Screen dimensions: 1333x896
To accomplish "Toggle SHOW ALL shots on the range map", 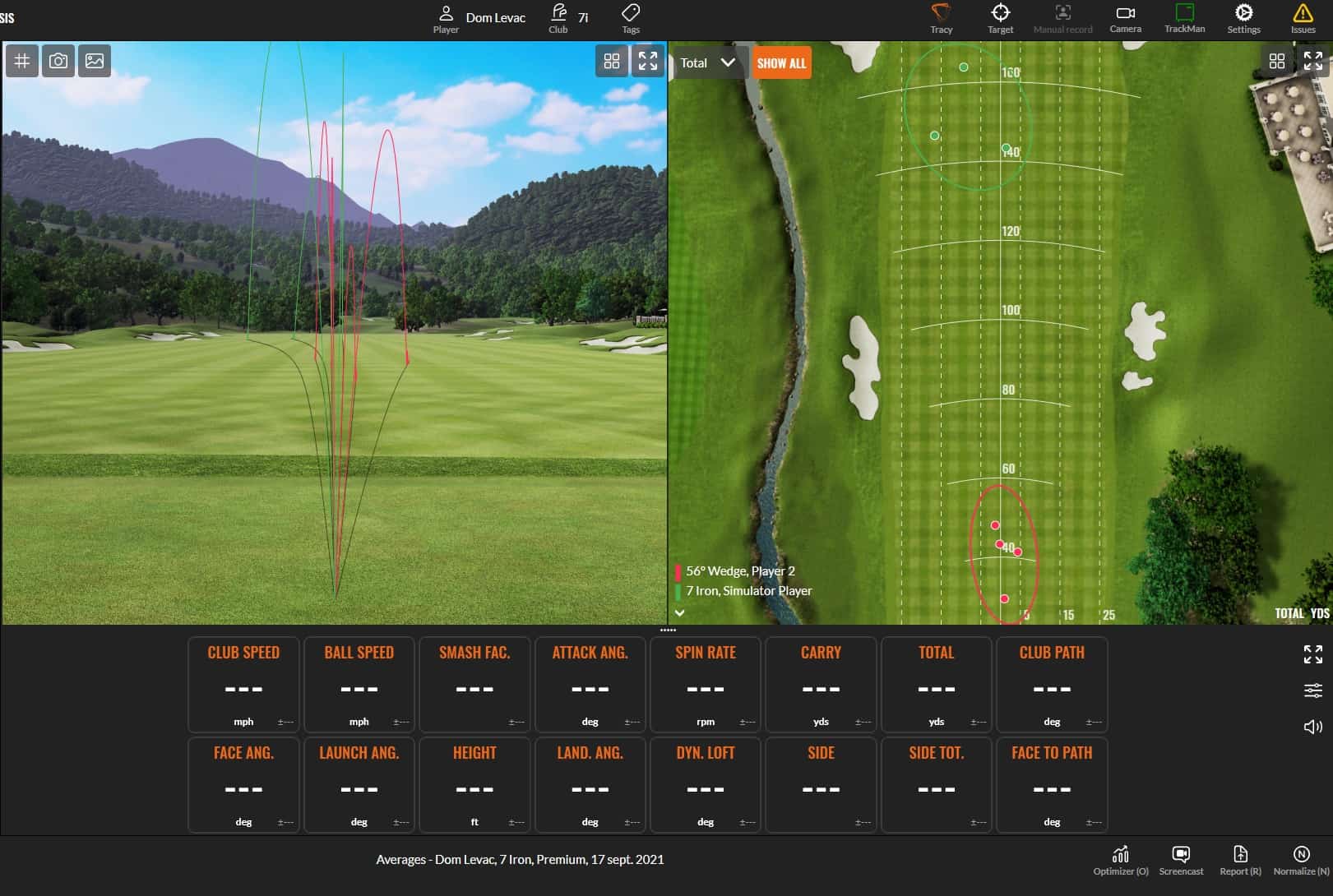I will [x=780, y=62].
